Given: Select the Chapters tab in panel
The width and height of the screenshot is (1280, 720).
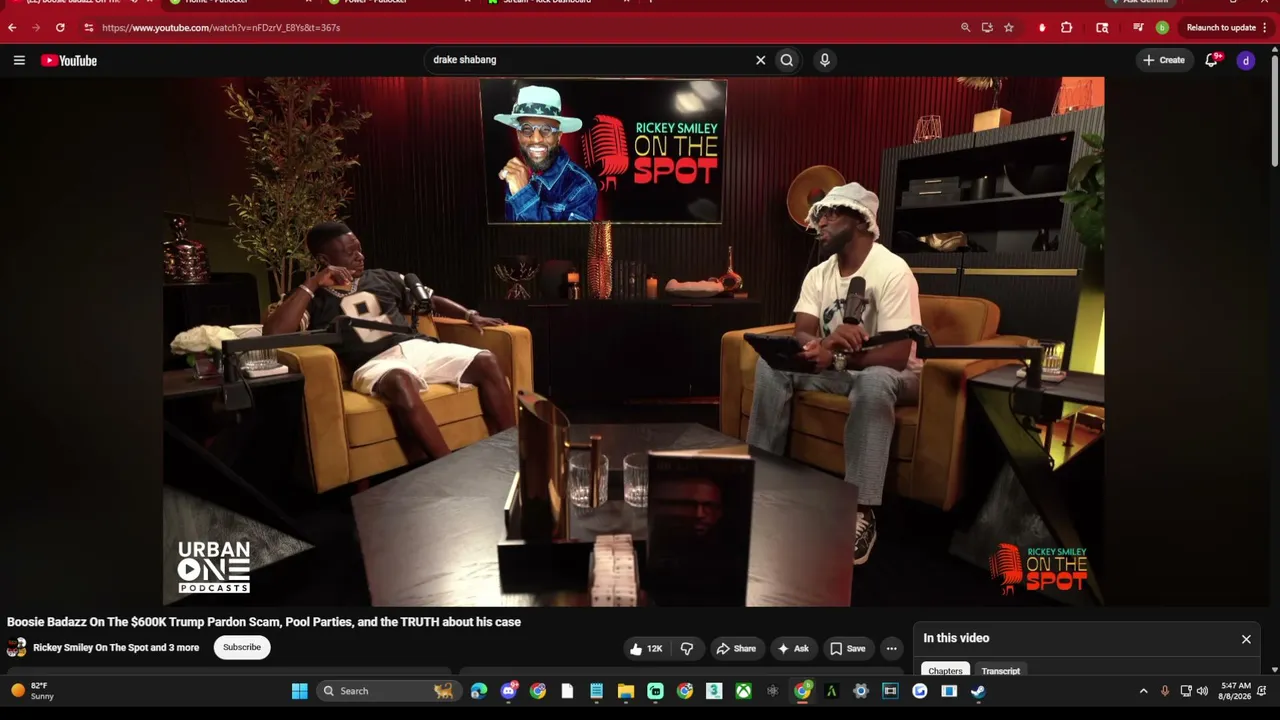Looking at the screenshot, I should (945, 671).
